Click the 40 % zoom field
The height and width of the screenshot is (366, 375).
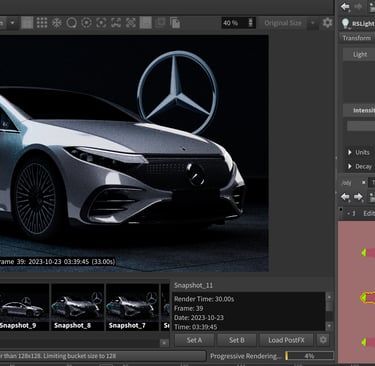pyautogui.click(x=234, y=23)
